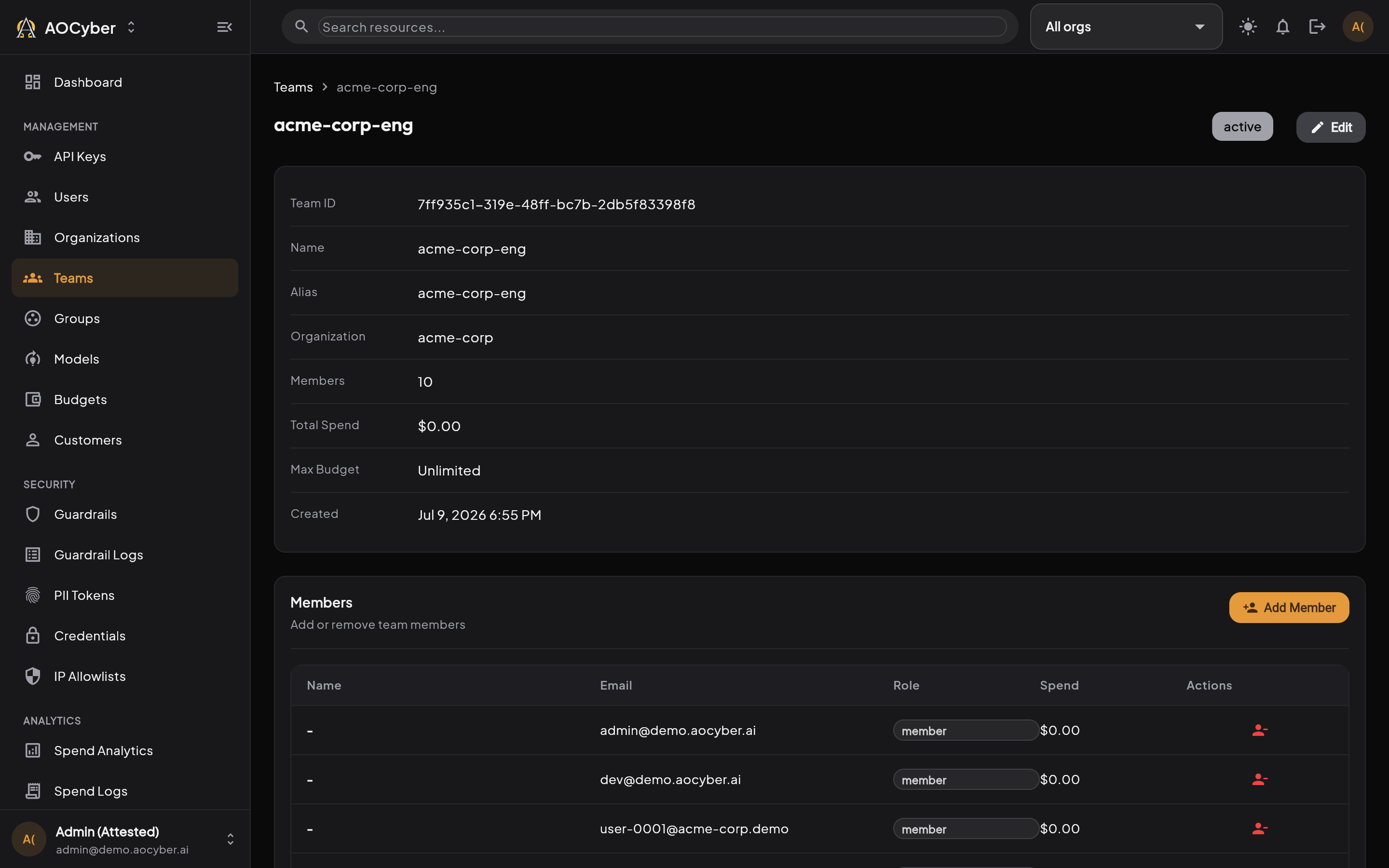Remove member user-0001@acme-corp.demo
The width and height of the screenshot is (1389, 868).
pyautogui.click(x=1259, y=829)
